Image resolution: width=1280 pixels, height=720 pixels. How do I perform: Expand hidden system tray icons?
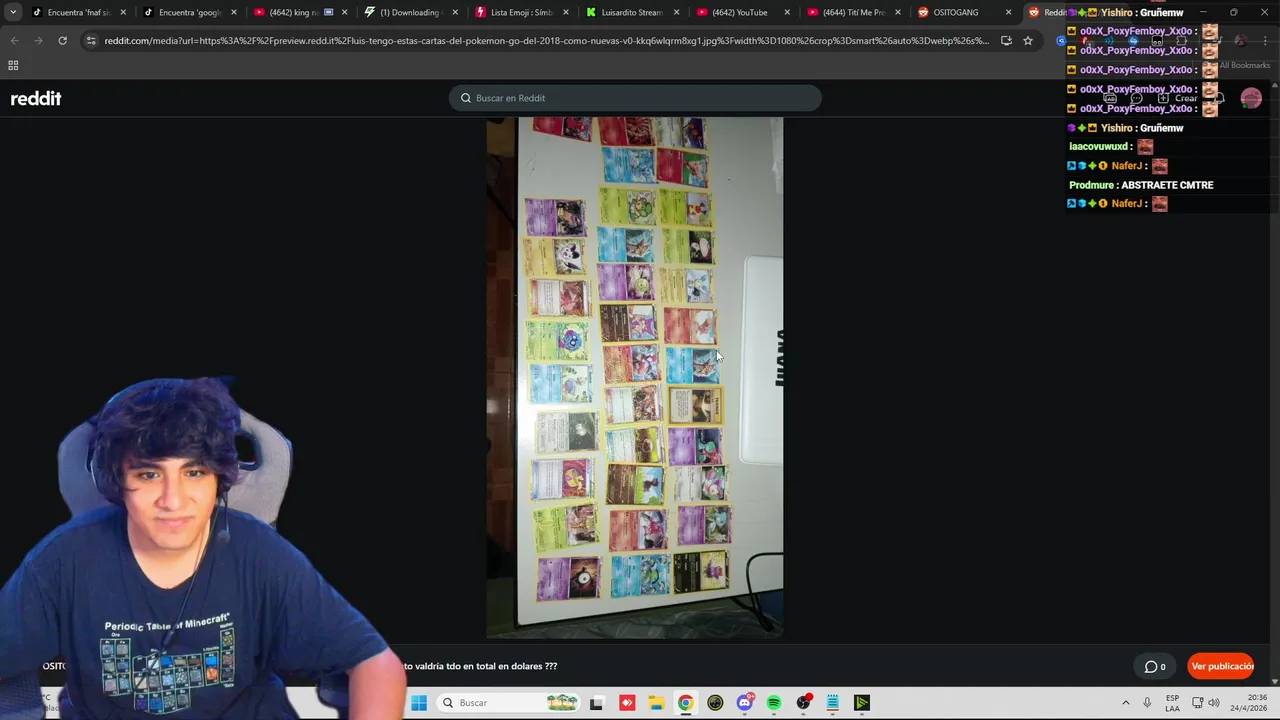1126,703
